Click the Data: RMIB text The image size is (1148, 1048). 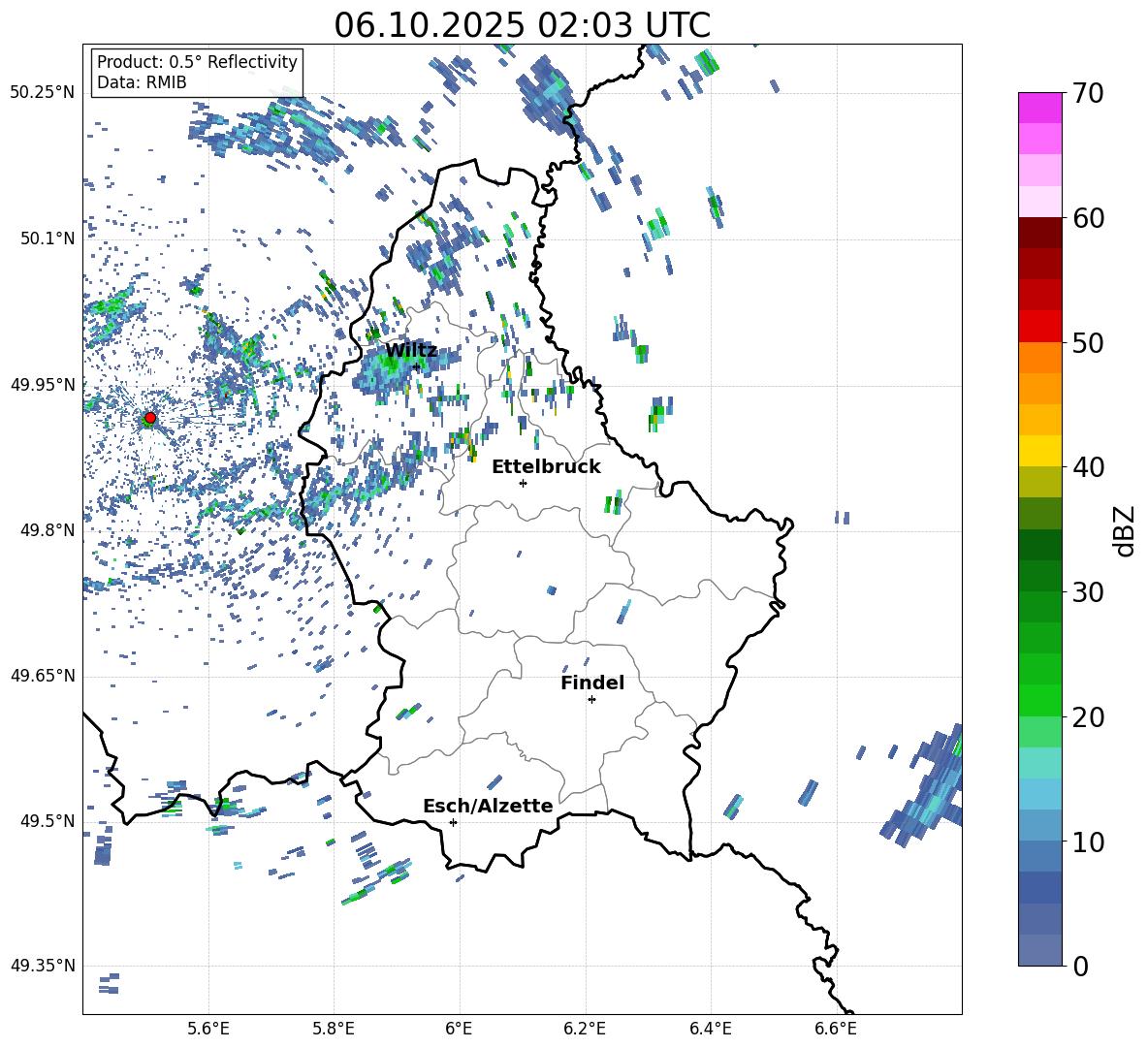[x=142, y=82]
